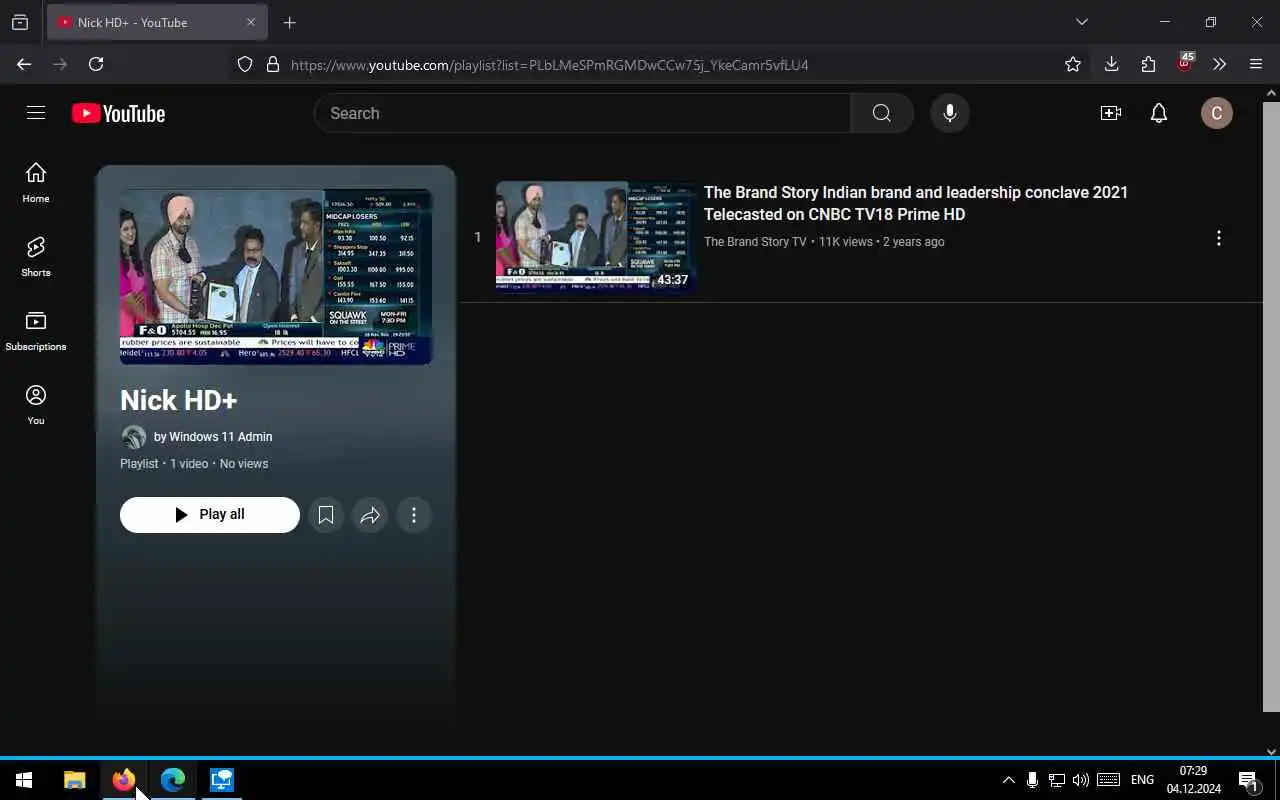Show hidden system tray icons
Image resolution: width=1280 pixels, height=800 pixels.
click(1008, 780)
